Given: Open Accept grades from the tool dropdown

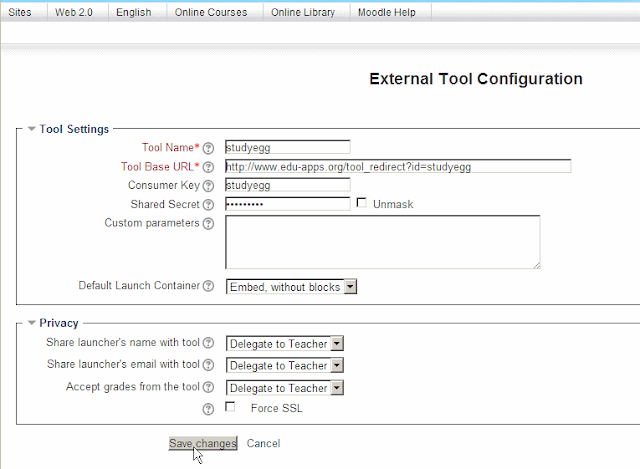Looking at the screenshot, I should pyautogui.click(x=285, y=388).
